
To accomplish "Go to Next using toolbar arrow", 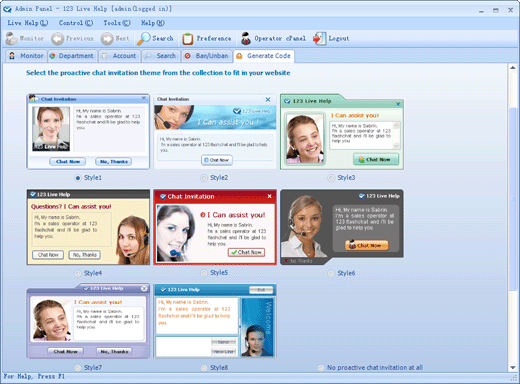I will 107,39.
